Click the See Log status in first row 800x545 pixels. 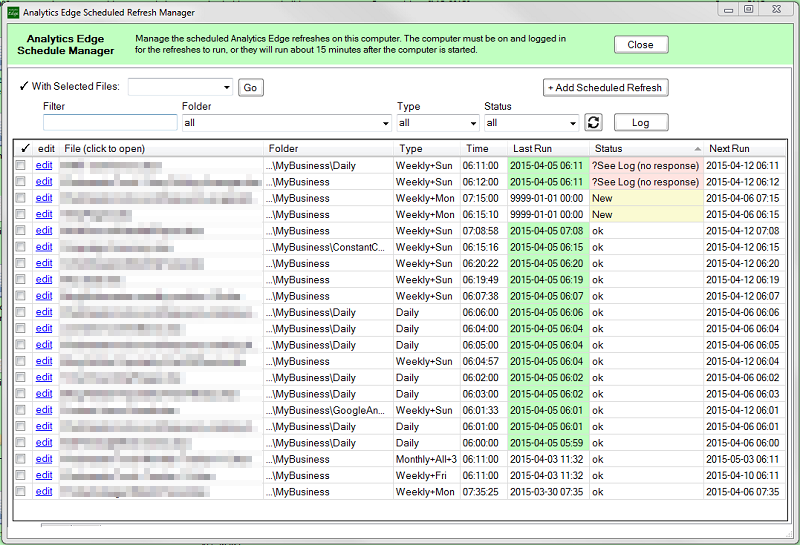tap(645, 165)
